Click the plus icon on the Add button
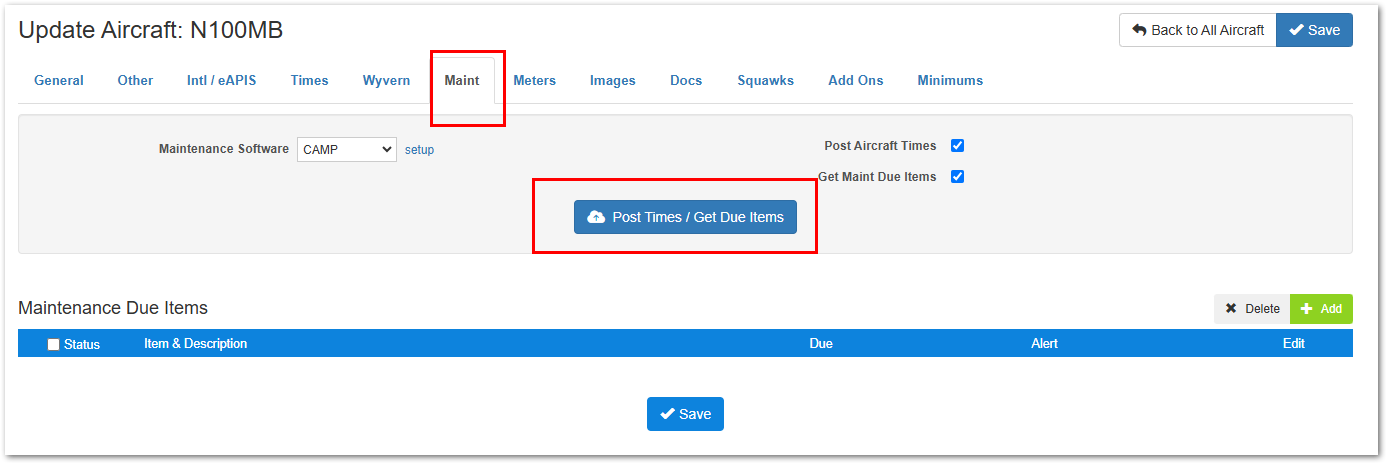 [1306, 309]
